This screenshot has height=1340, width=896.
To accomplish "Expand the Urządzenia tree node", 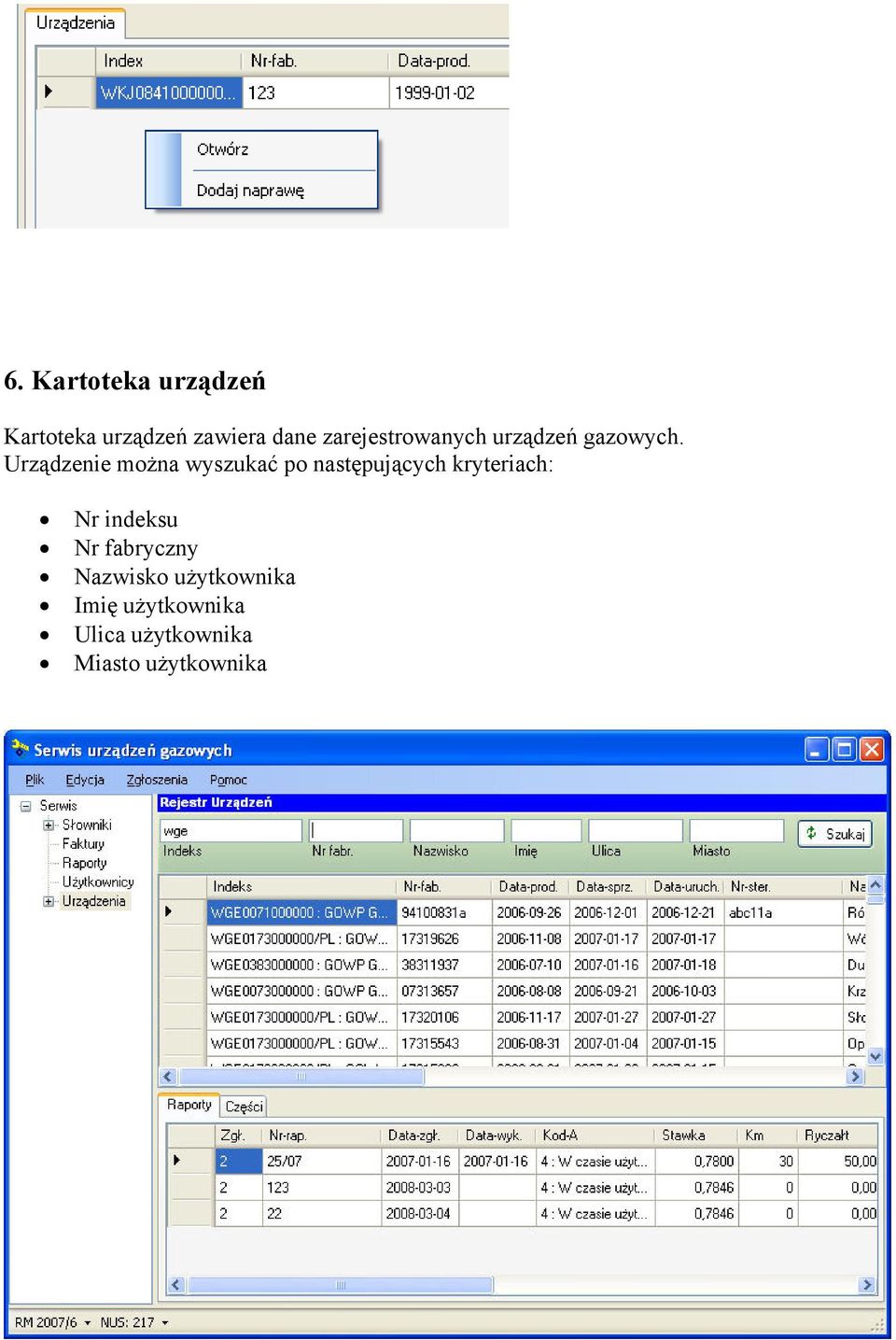I will click(49, 902).
